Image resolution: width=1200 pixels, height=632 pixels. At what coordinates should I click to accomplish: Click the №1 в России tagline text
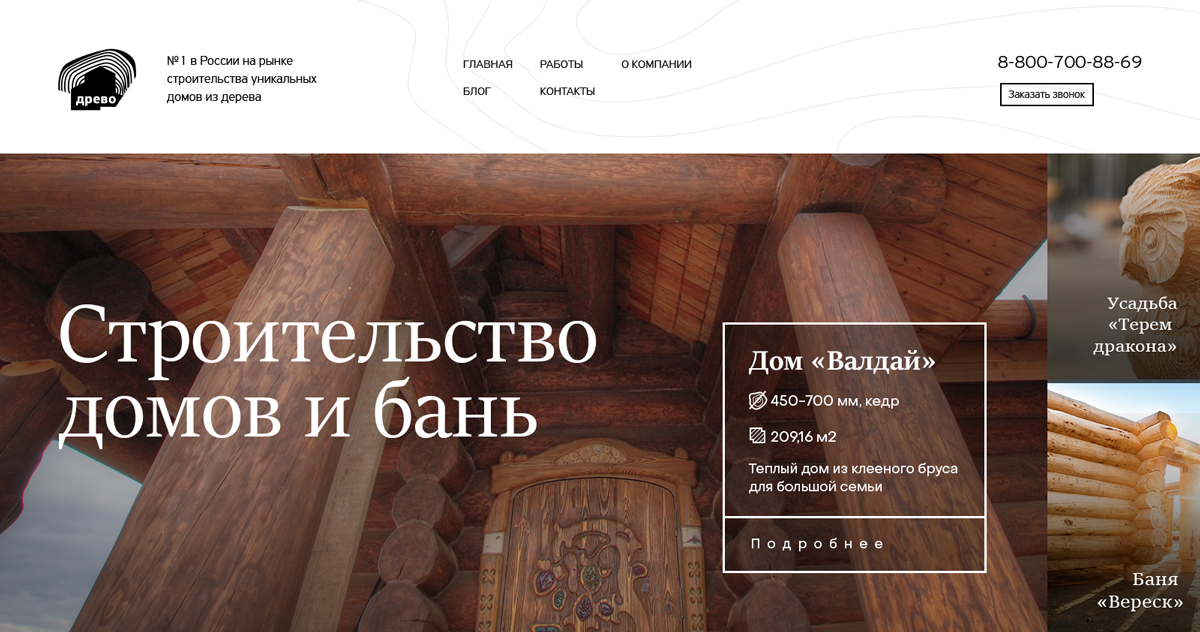point(241,79)
